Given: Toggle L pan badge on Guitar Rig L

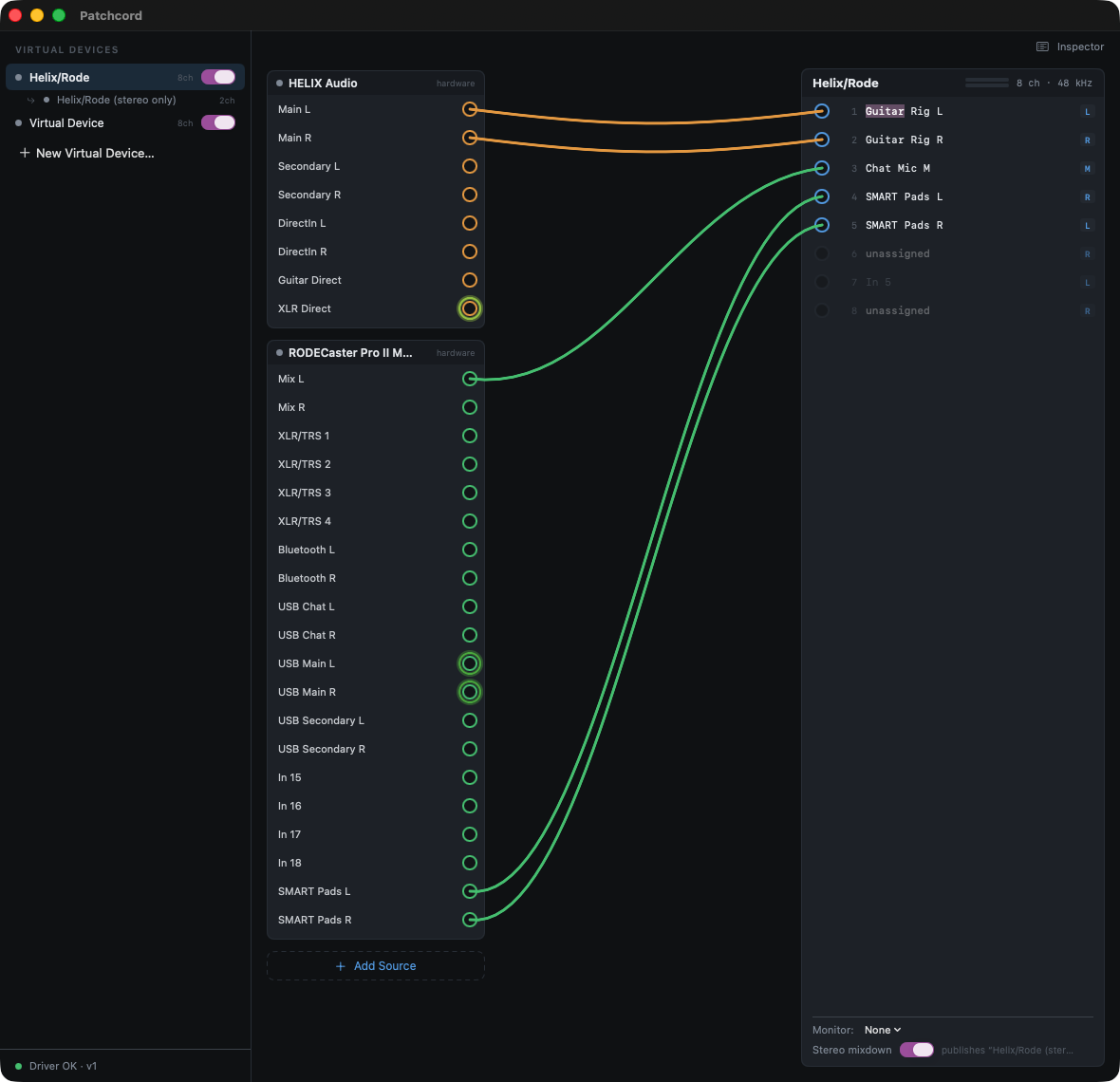Looking at the screenshot, I should click(1087, 111).
